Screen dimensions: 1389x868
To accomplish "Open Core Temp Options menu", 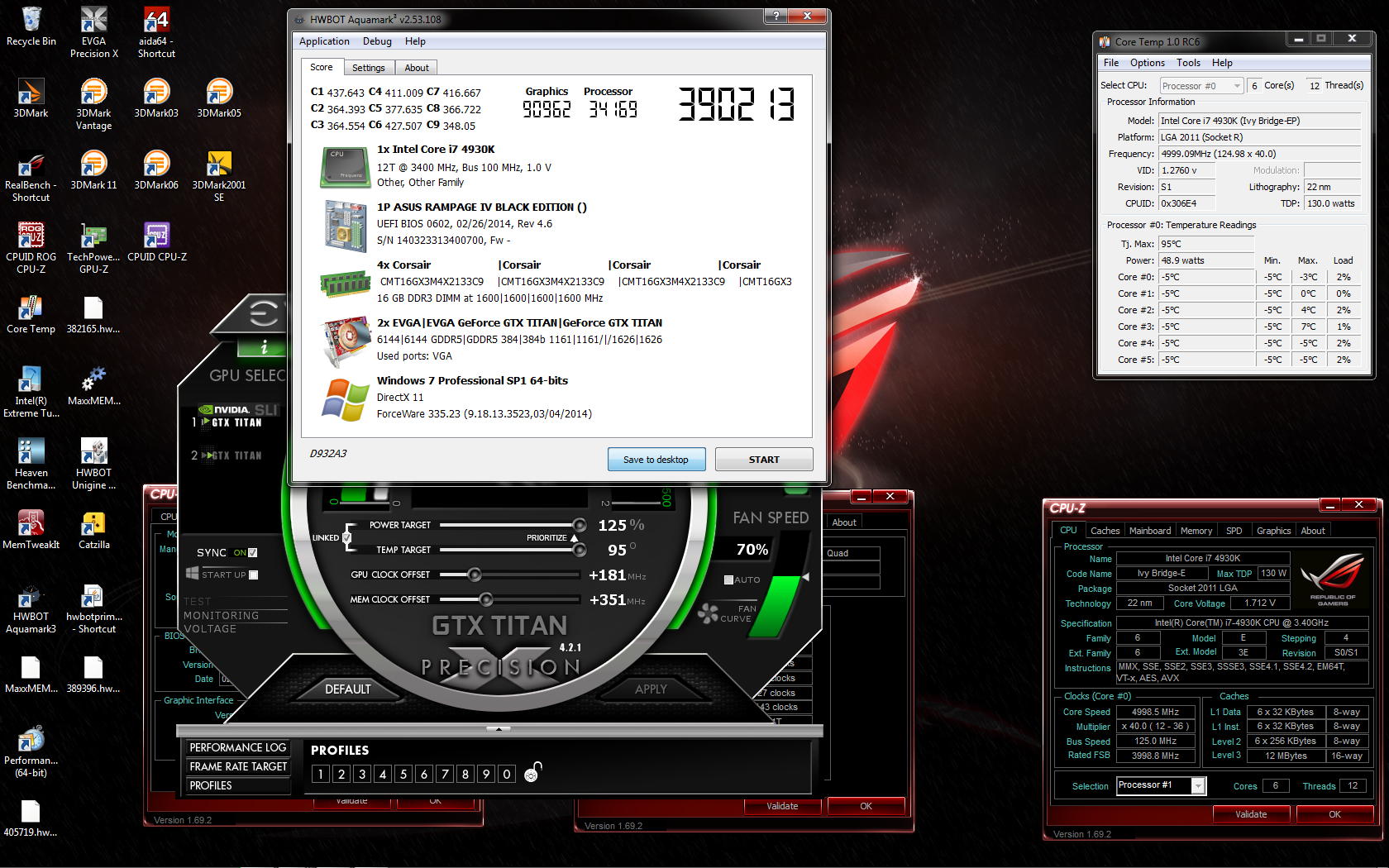I will 1147,63.
